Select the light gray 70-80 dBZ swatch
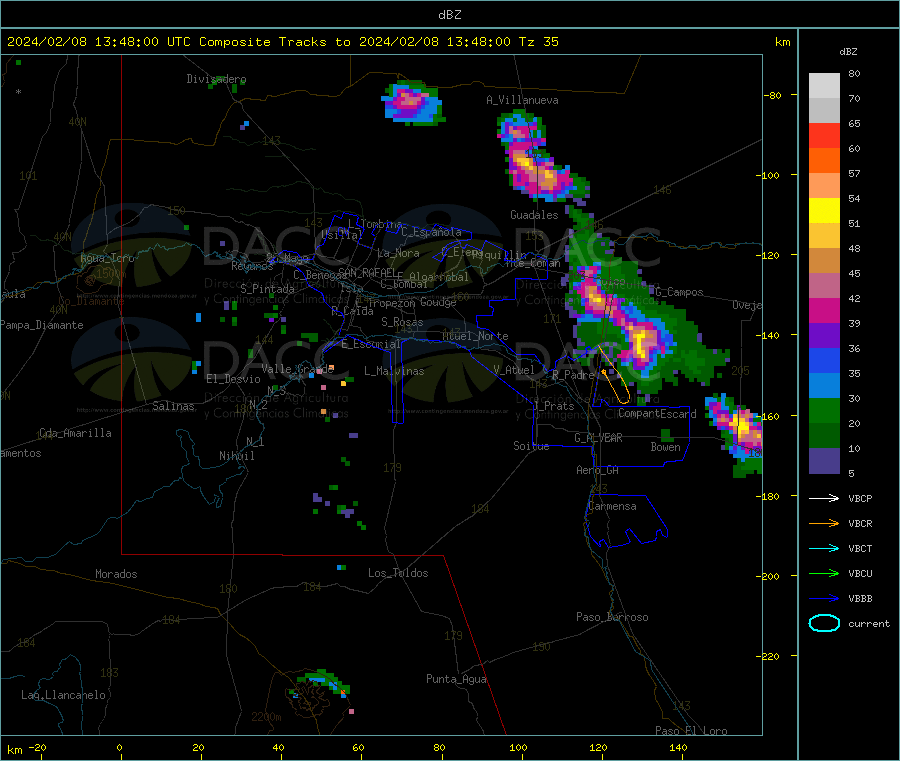900x761 pixels. 824,86
